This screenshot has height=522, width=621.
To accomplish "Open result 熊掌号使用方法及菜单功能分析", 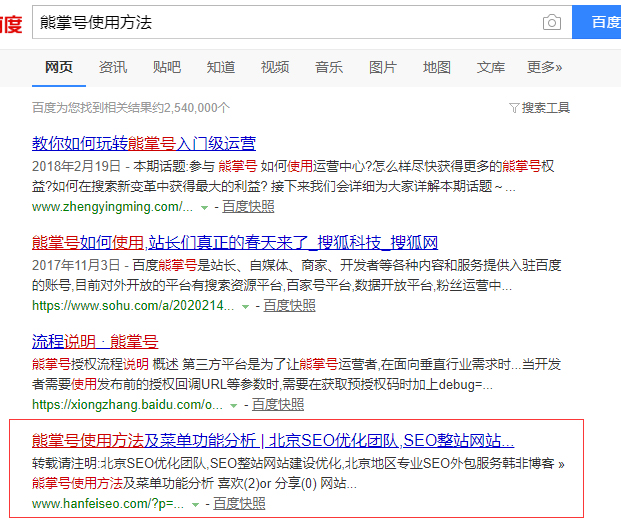I will [x=273, y=440].
